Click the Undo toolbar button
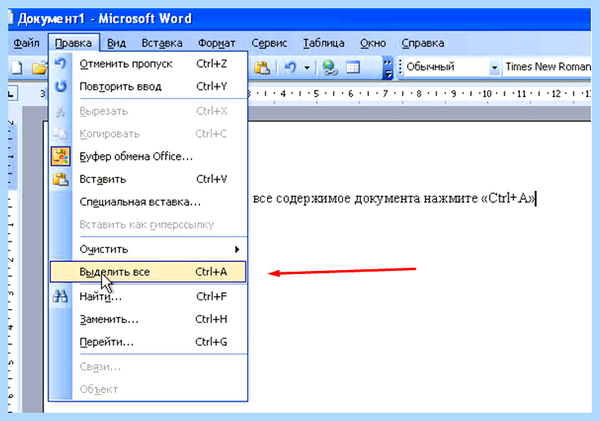The width and height of the screenshot is (600, 421). [x=290, y=68]
